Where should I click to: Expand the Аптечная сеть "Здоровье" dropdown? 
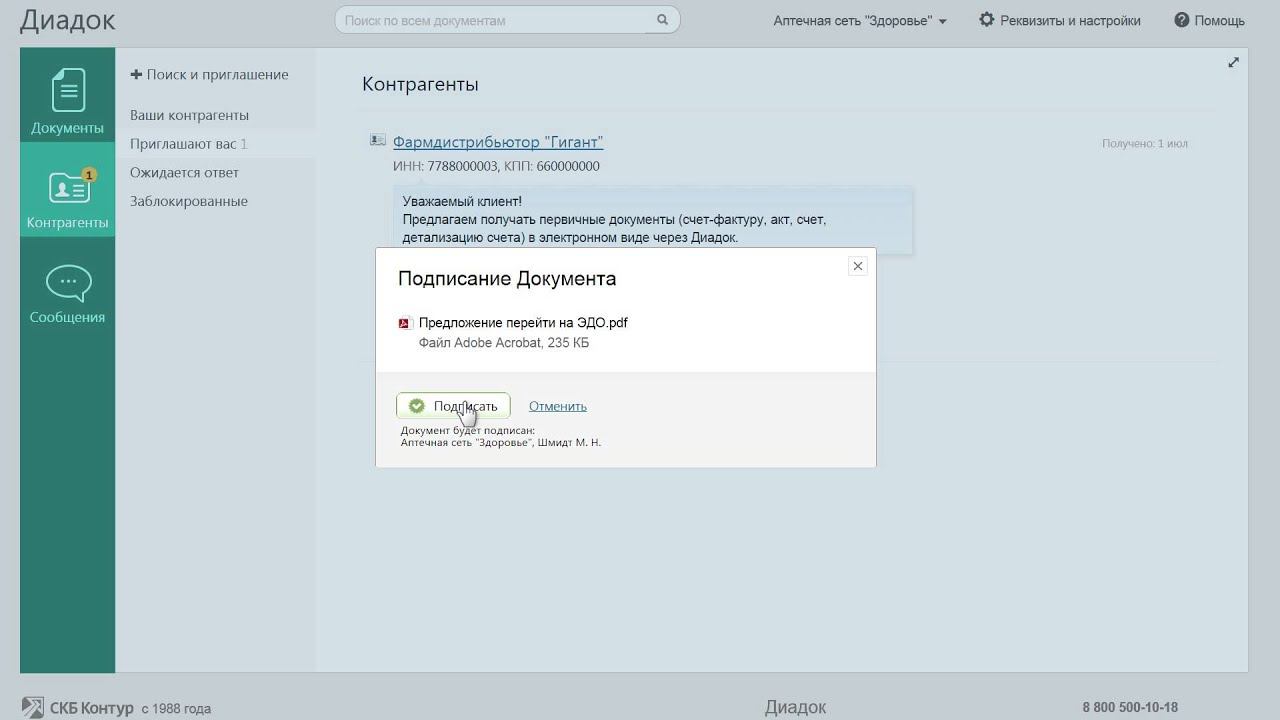860,20
